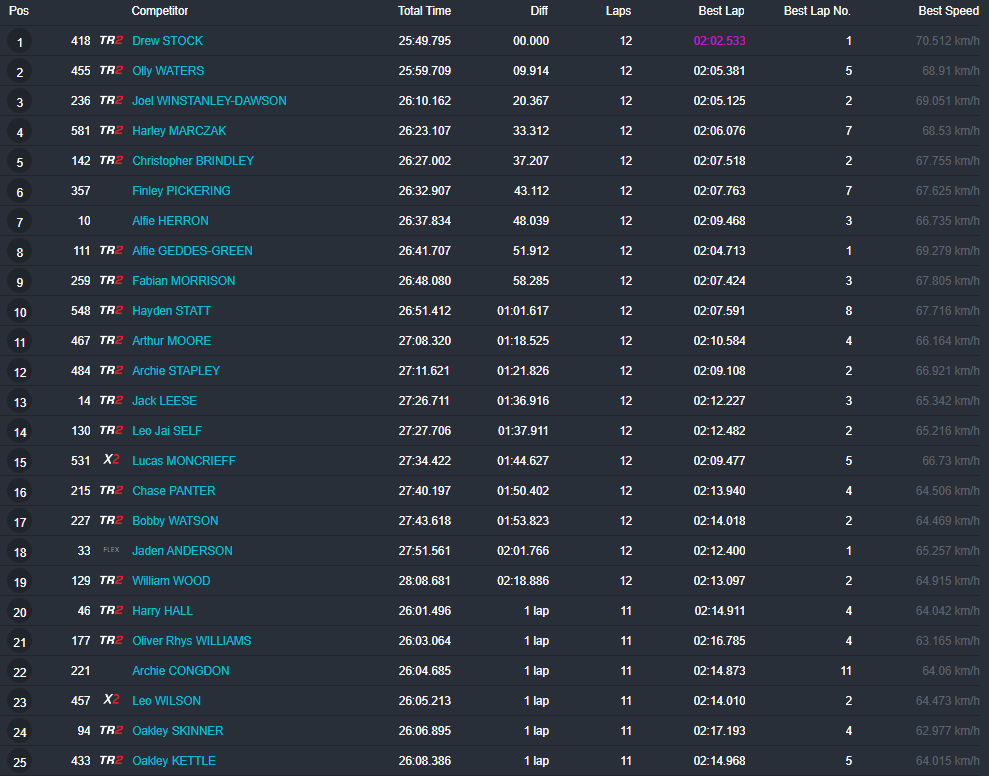Open Finley PICKERING's competitor link
989x776 pixels.
coord(181,191)
